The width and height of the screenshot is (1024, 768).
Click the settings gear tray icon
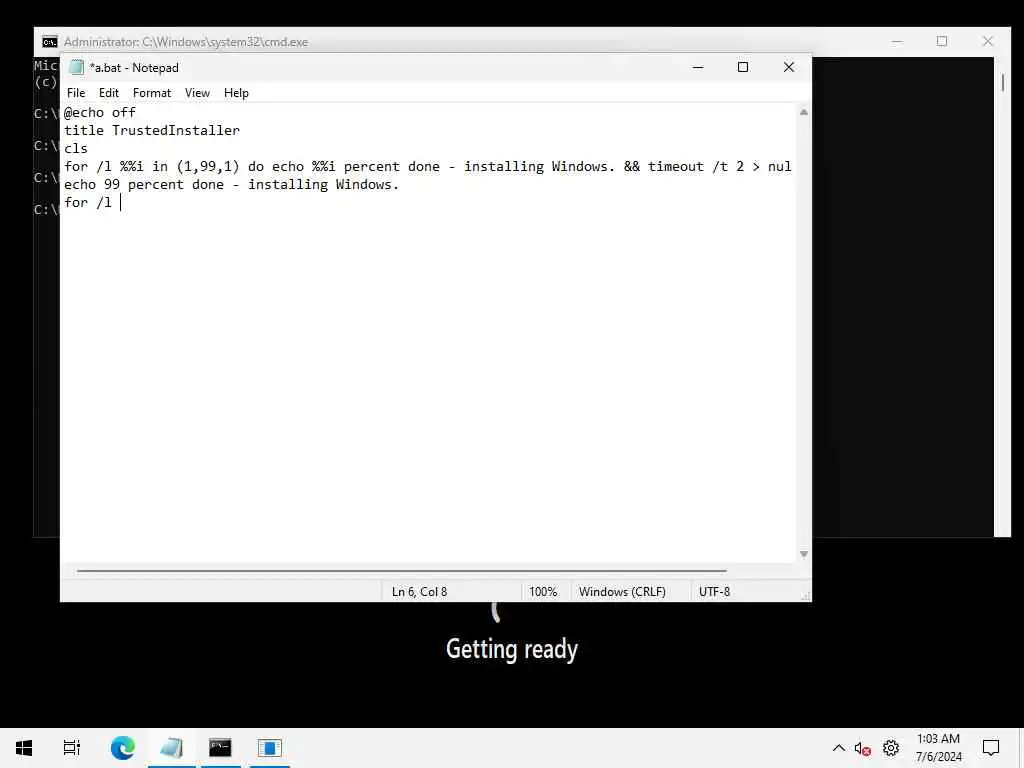[x=891, y=748]
